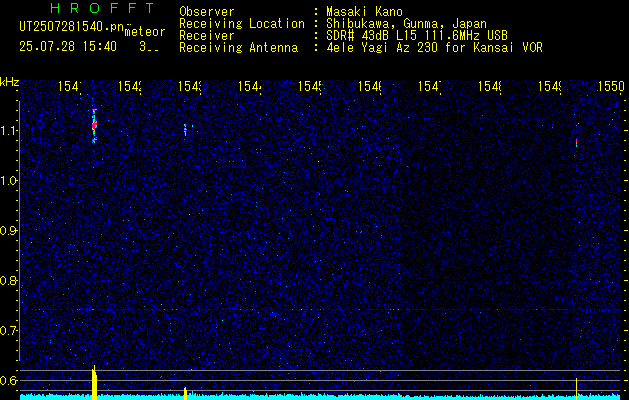Click the green HROFFT title
Screen dimensions: 629x400
[103, 8]
